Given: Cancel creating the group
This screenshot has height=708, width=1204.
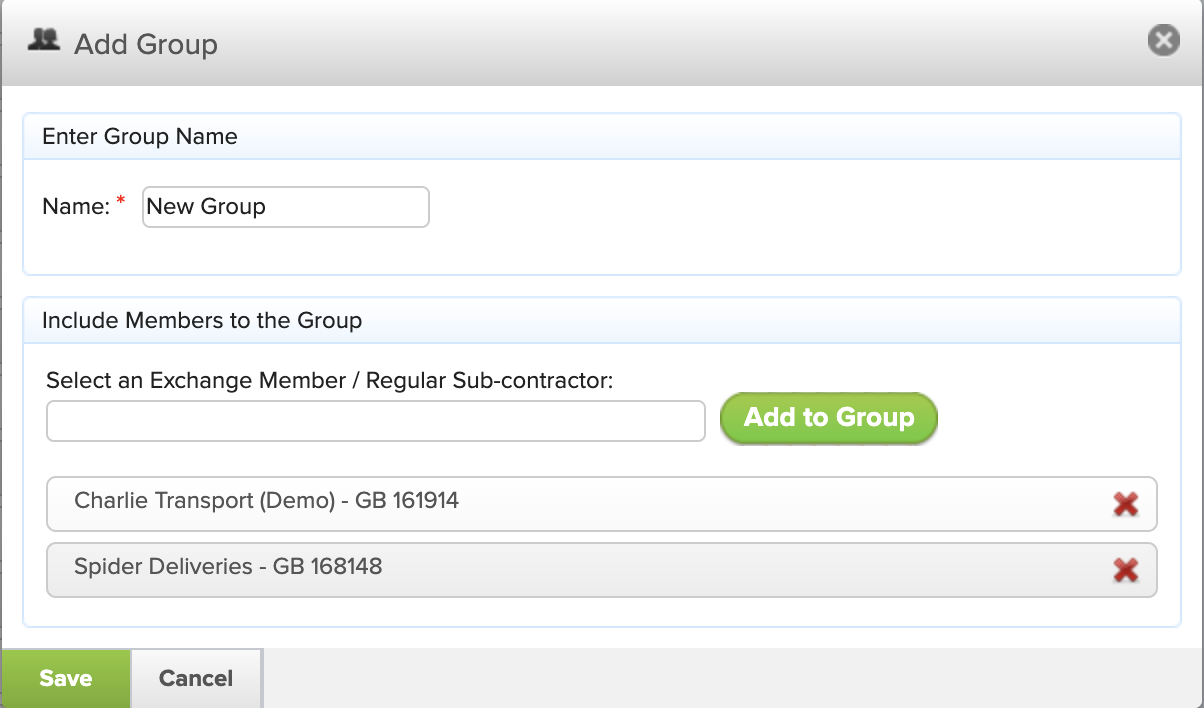Looking at the screenshot, I should 196,678.
